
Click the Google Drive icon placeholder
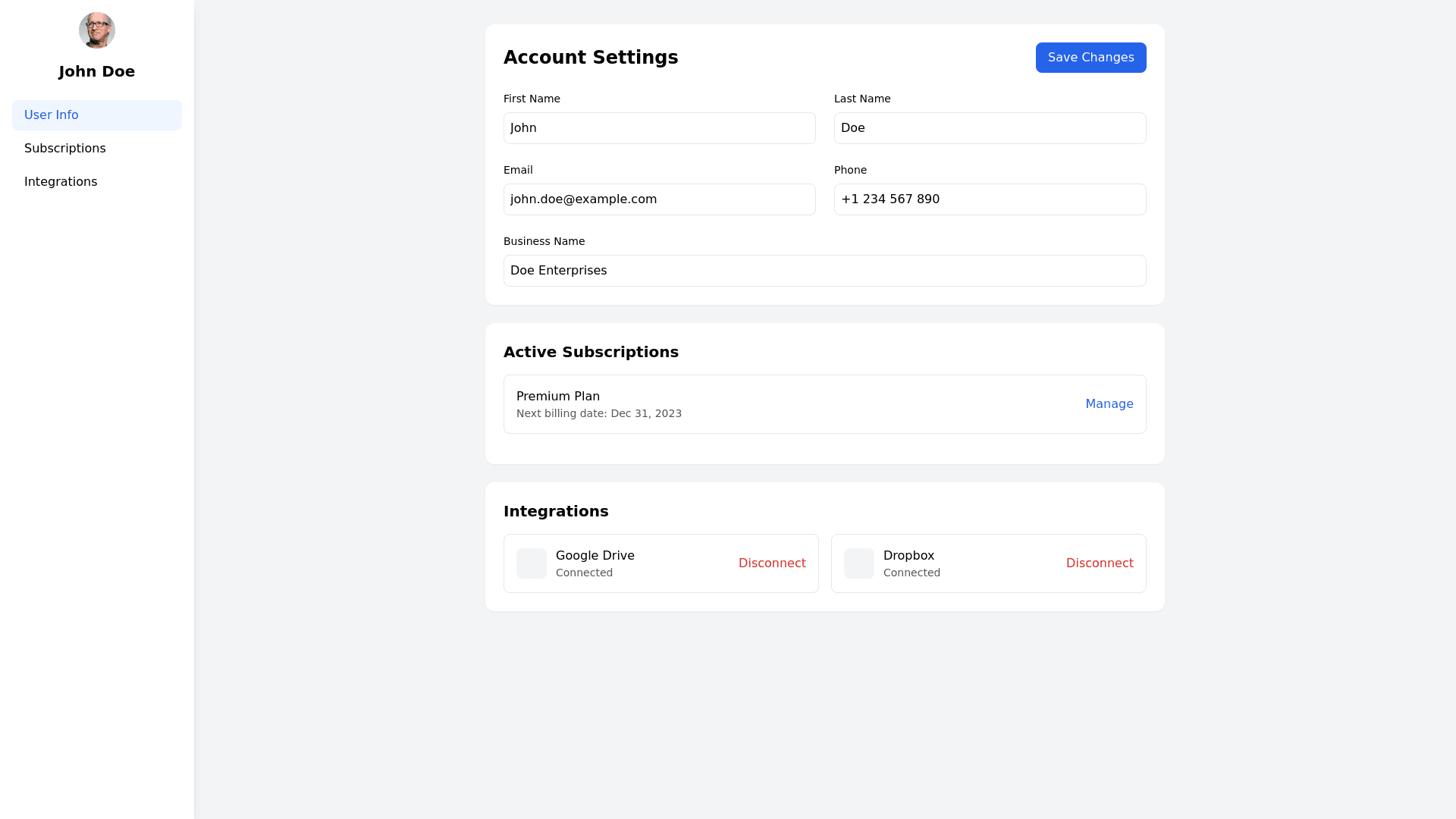point(532,563)
